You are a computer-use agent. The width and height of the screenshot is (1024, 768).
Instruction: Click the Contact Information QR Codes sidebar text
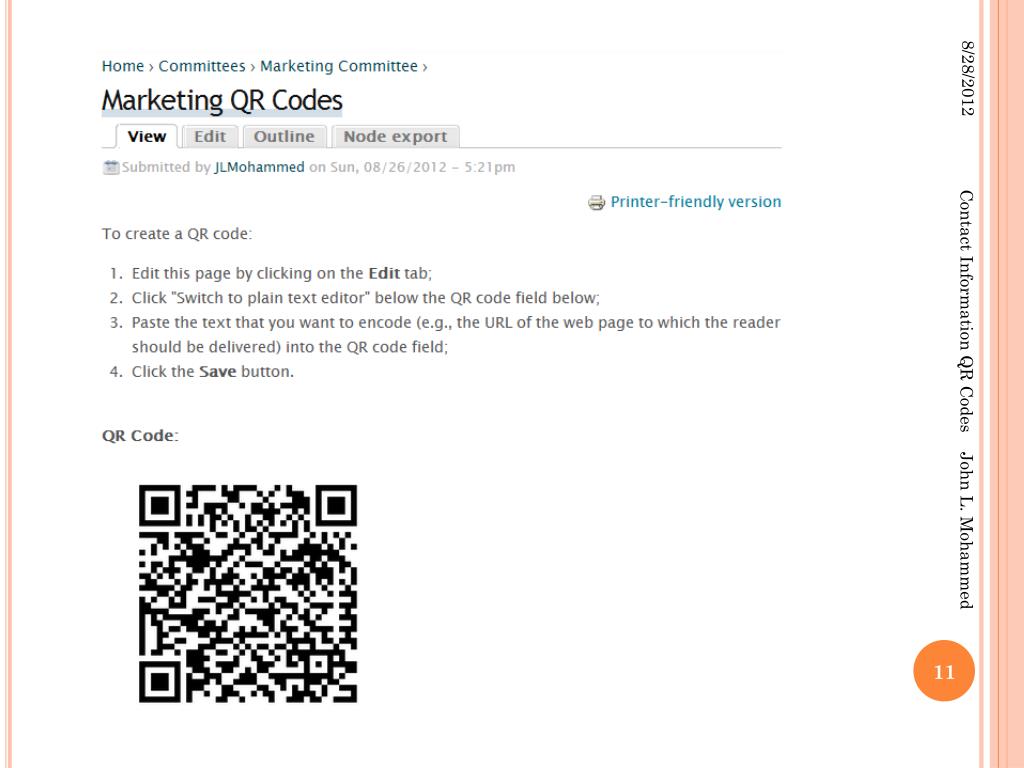(x=967, y=311)
